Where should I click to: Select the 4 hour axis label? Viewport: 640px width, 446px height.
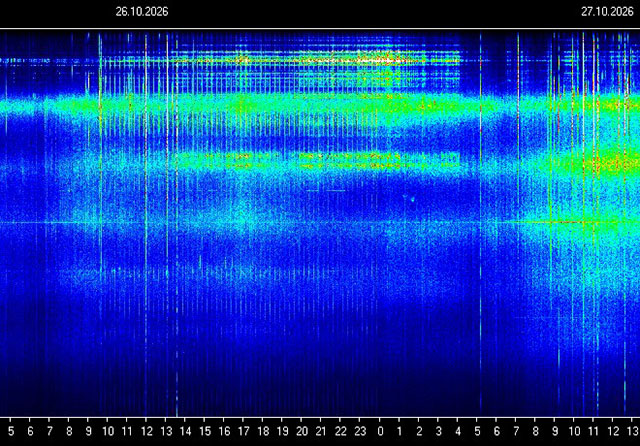[458, 431]
